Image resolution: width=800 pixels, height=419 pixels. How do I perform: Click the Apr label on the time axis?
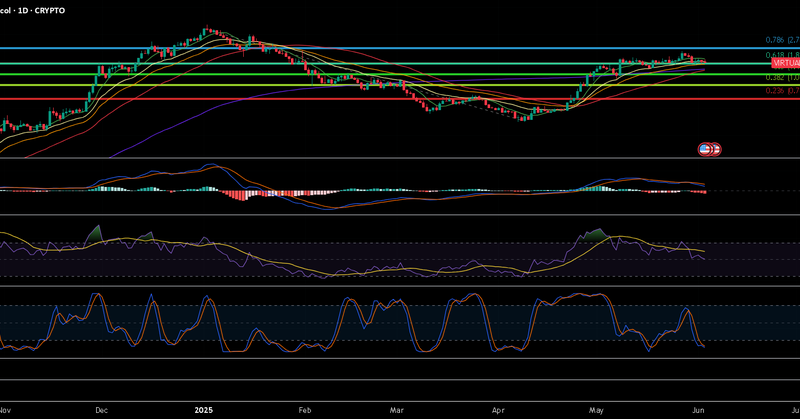point(498,410)
